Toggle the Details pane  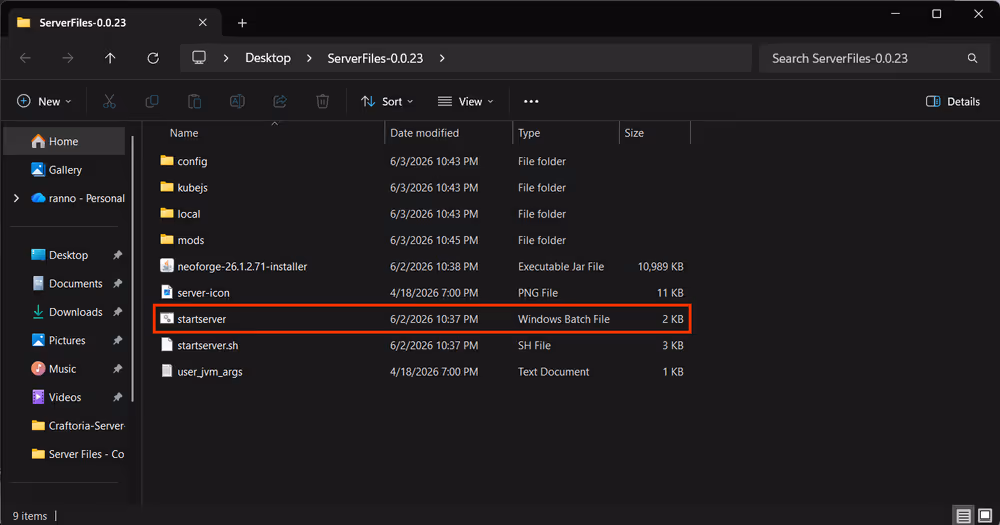click(x=953, y=101)
